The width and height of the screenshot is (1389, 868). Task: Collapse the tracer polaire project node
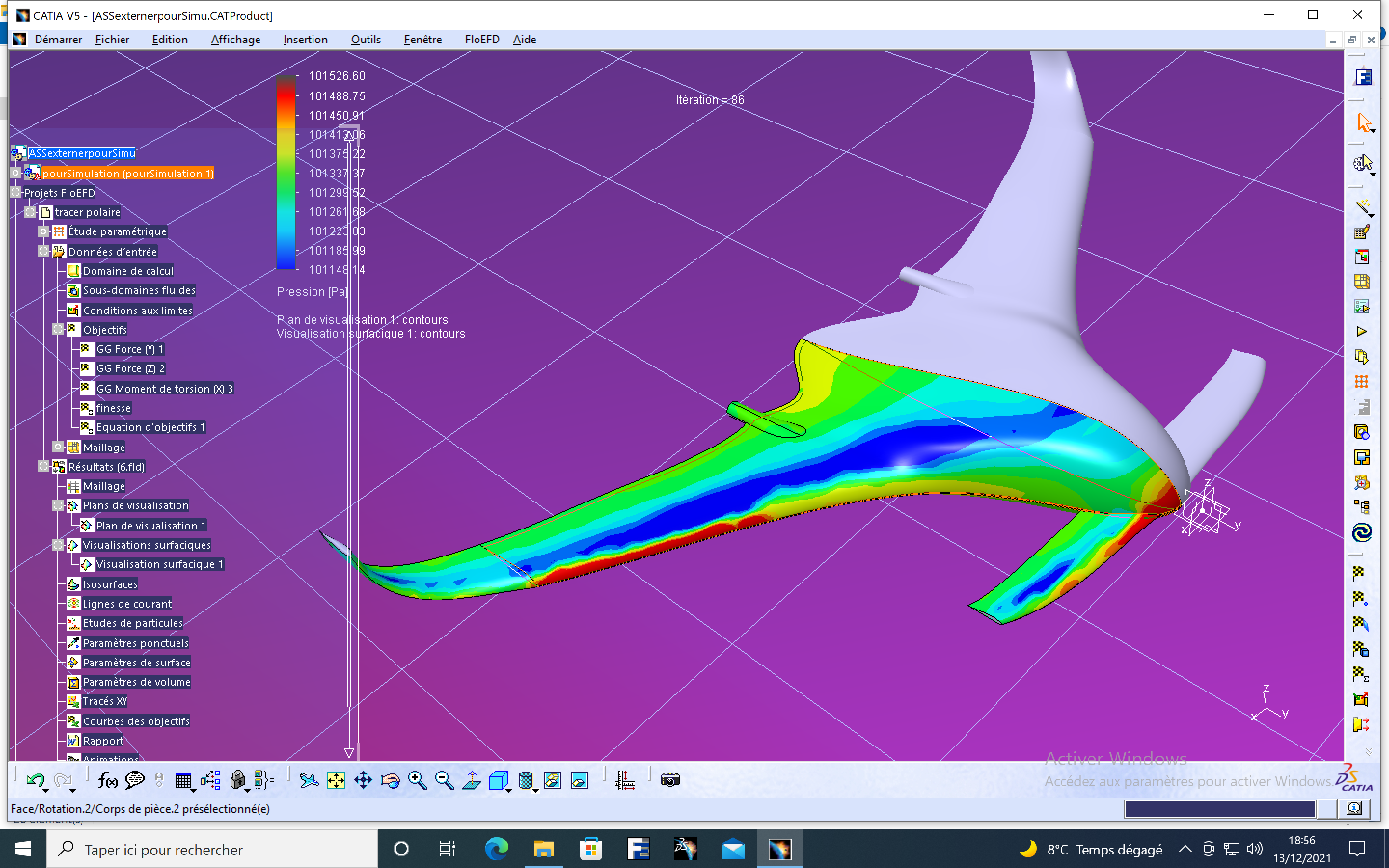pos(30,212)
